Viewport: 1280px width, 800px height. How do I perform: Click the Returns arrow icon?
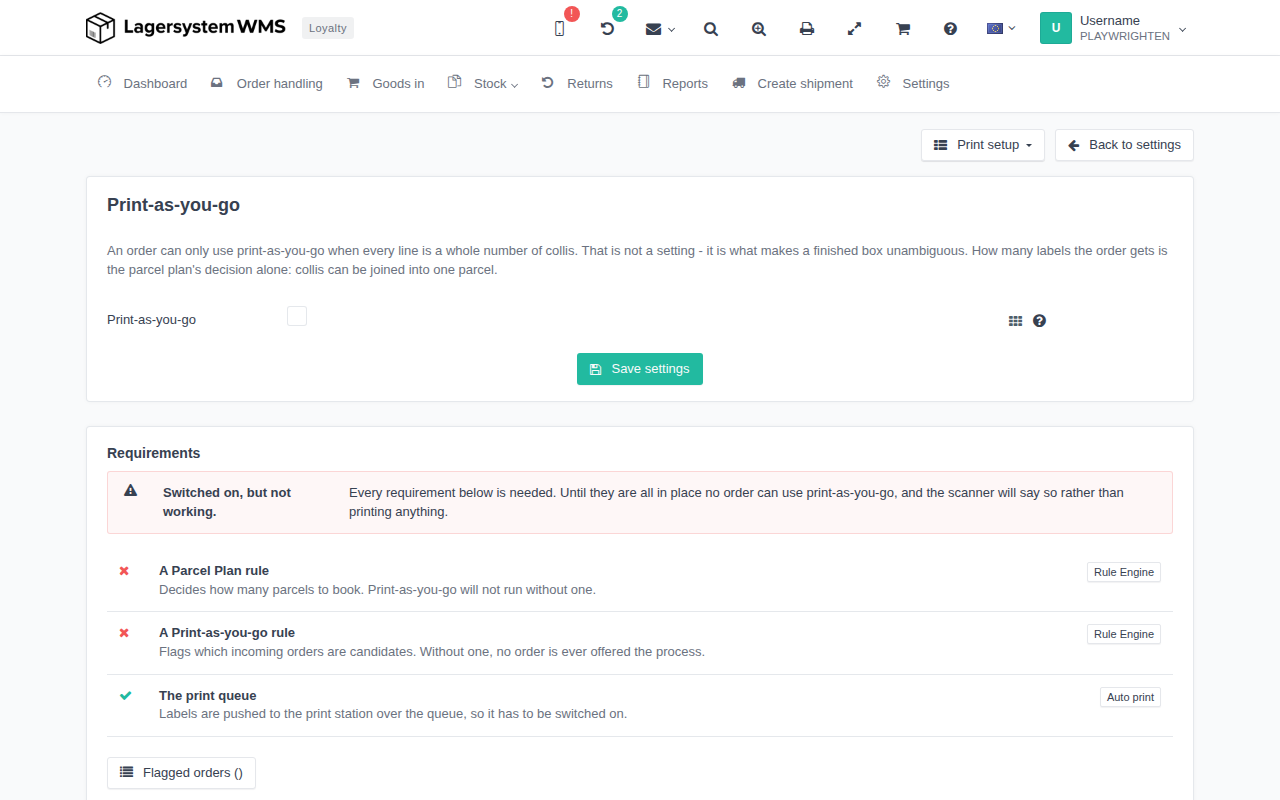[547, 82]
